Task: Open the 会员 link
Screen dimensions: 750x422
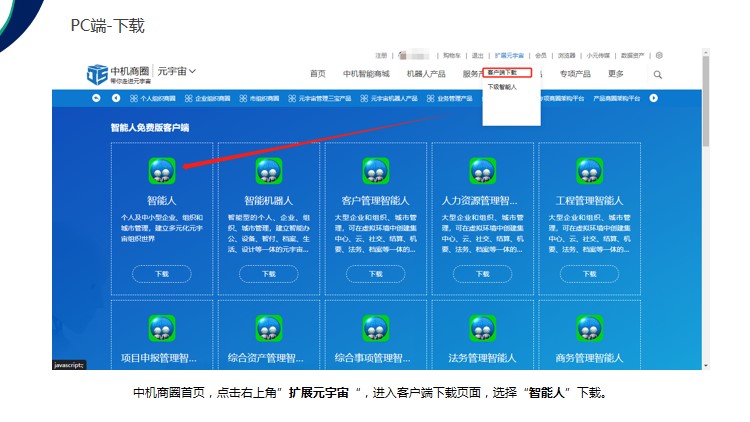Action: (x=540, y=56)
